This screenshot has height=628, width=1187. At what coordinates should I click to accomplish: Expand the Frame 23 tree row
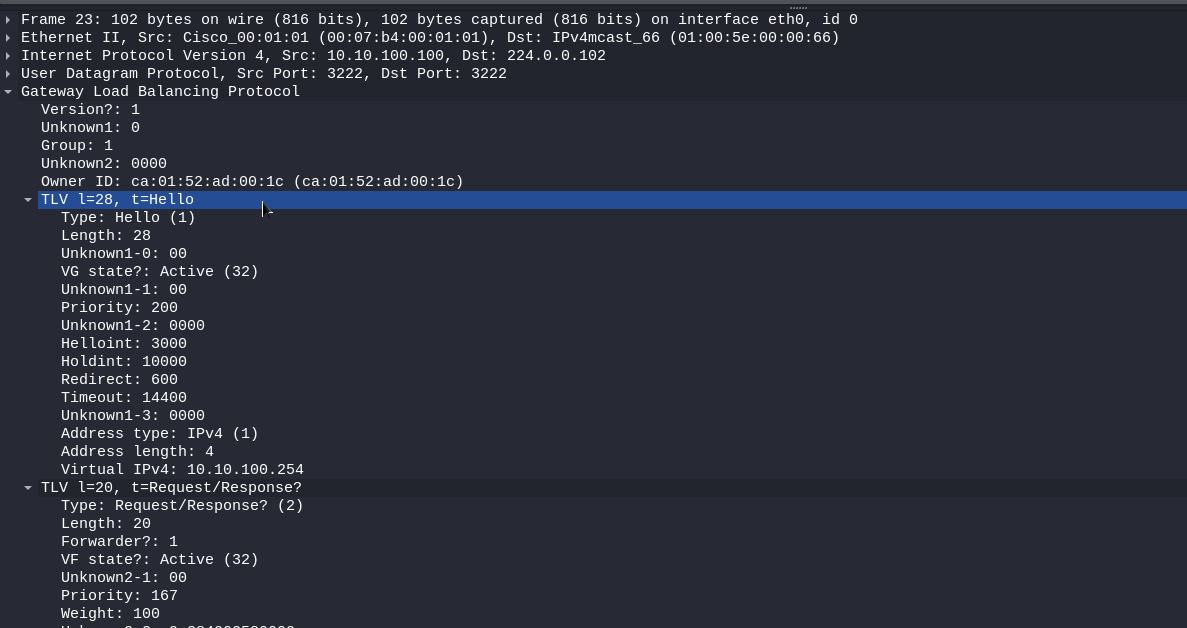9,20
